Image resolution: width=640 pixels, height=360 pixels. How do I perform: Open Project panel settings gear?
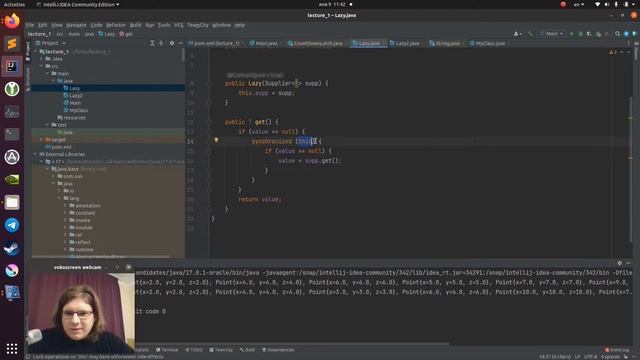[x=172, y=43]
